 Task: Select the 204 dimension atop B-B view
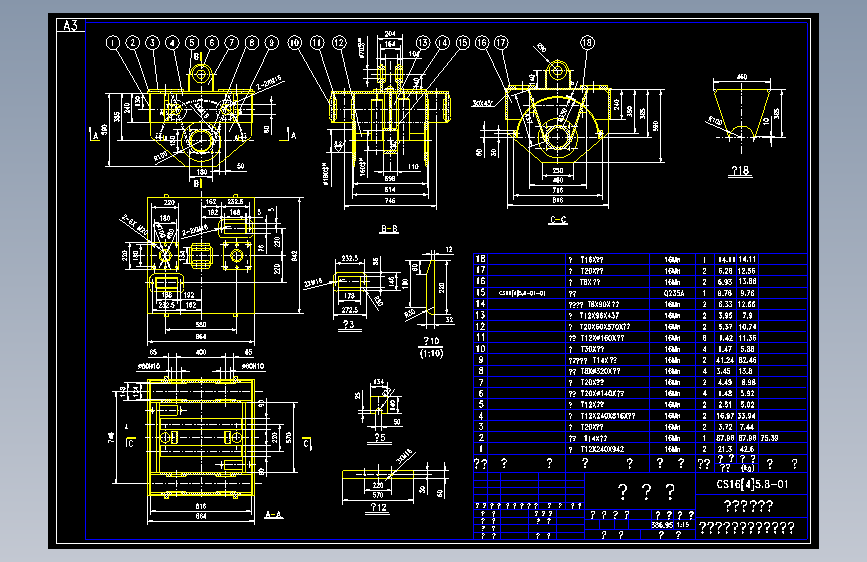coord(390,34)
